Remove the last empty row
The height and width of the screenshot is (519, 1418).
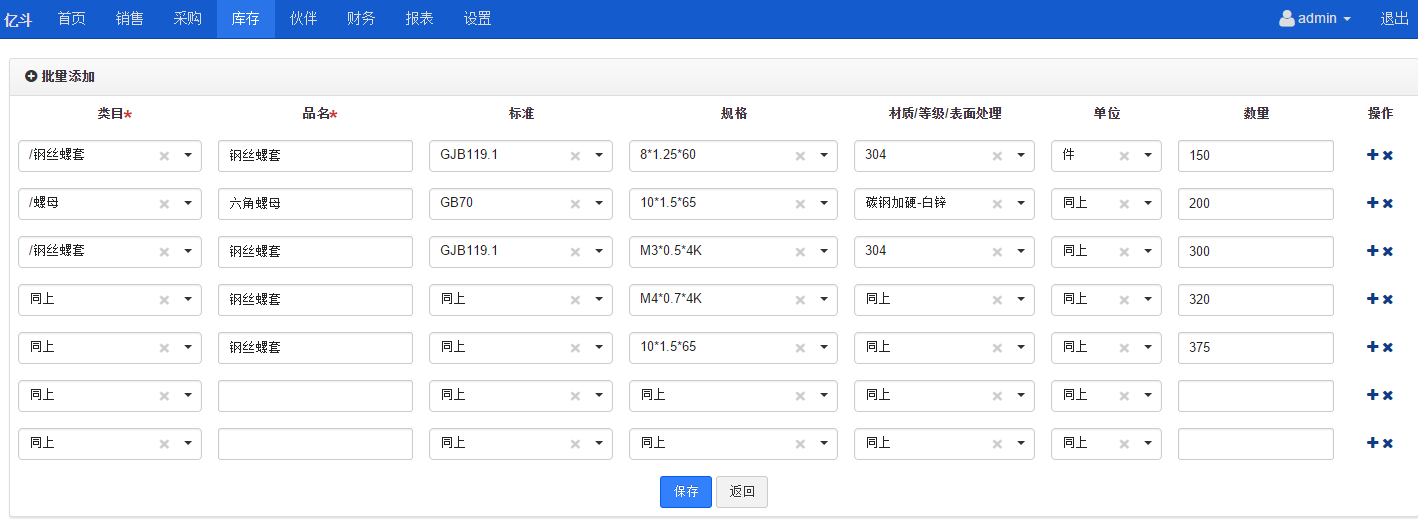point(1388,443)
